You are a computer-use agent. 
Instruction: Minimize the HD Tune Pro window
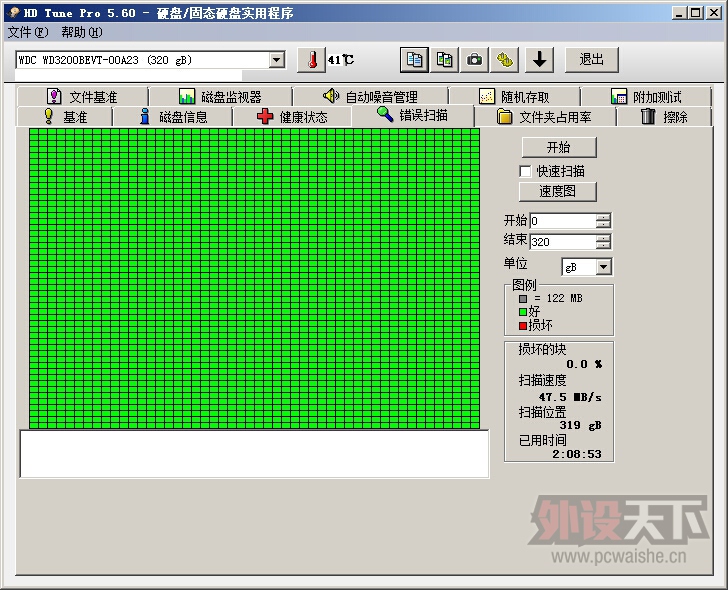679,13
